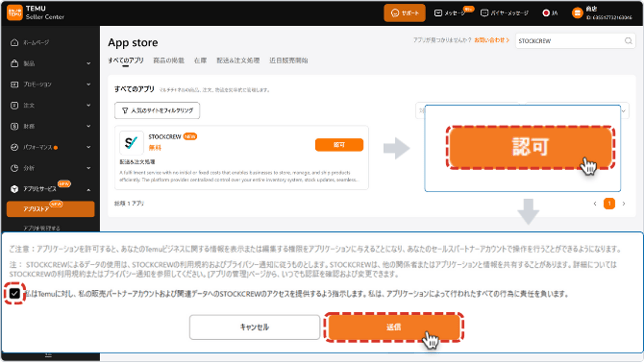This screenshot has width=644, height=363.
Task: Open バイヤーメッセージ in the top bar
Action: pos(505,13)
